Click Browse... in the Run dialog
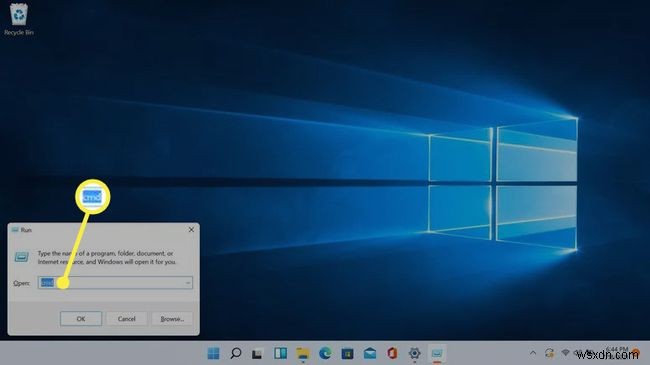Viewport: 650px width, 365px height. tap(172, 319)
